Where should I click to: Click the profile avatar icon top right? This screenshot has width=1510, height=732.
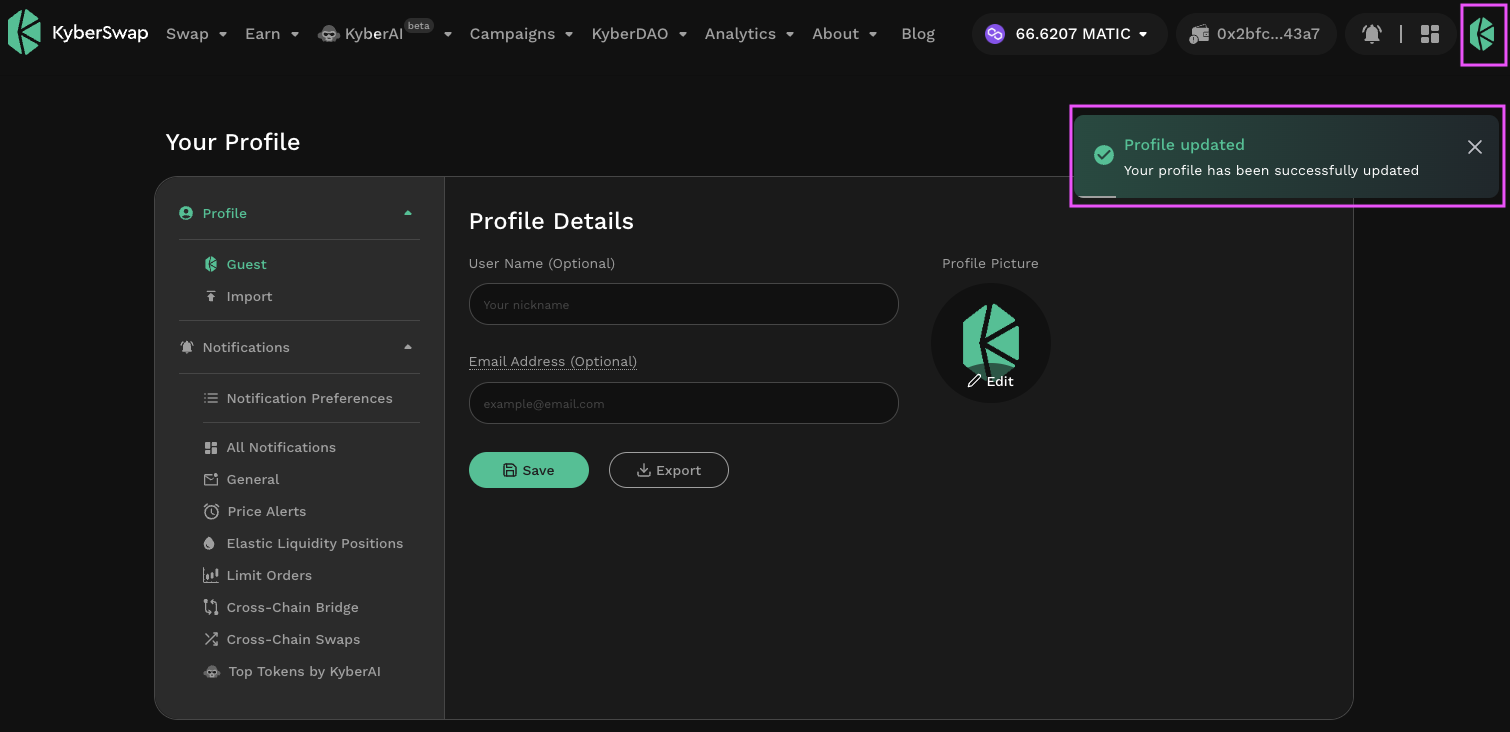click(1482, 34)
